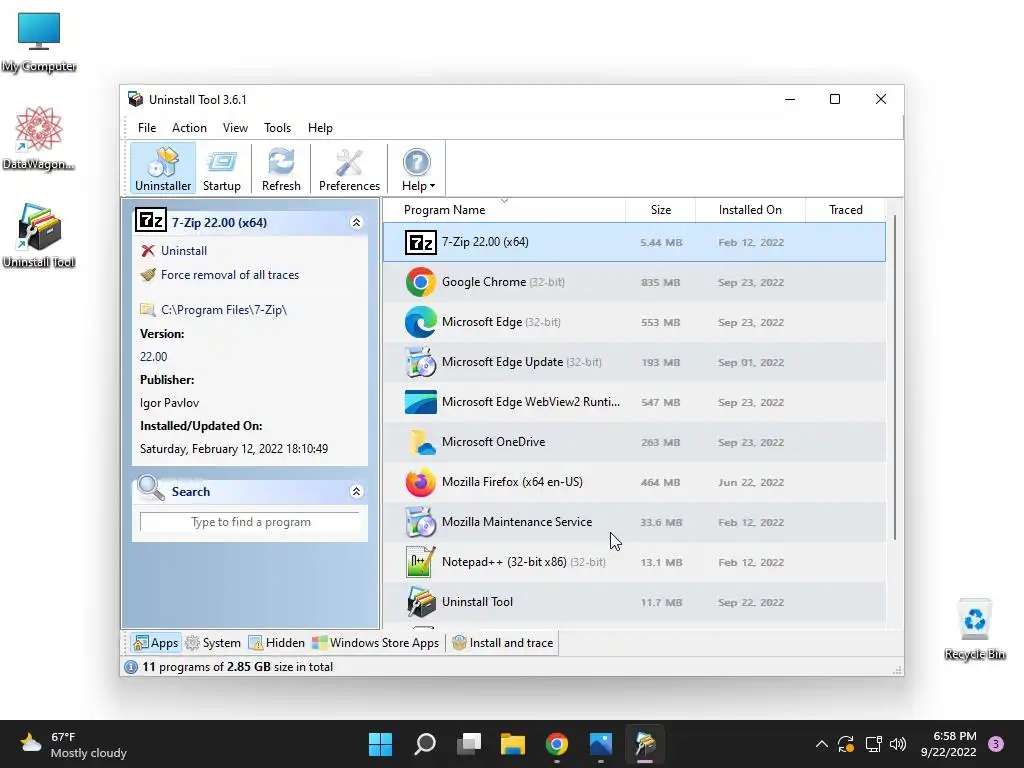Sort by Traced column header
1024x768 pixels.
coord(846,210)
